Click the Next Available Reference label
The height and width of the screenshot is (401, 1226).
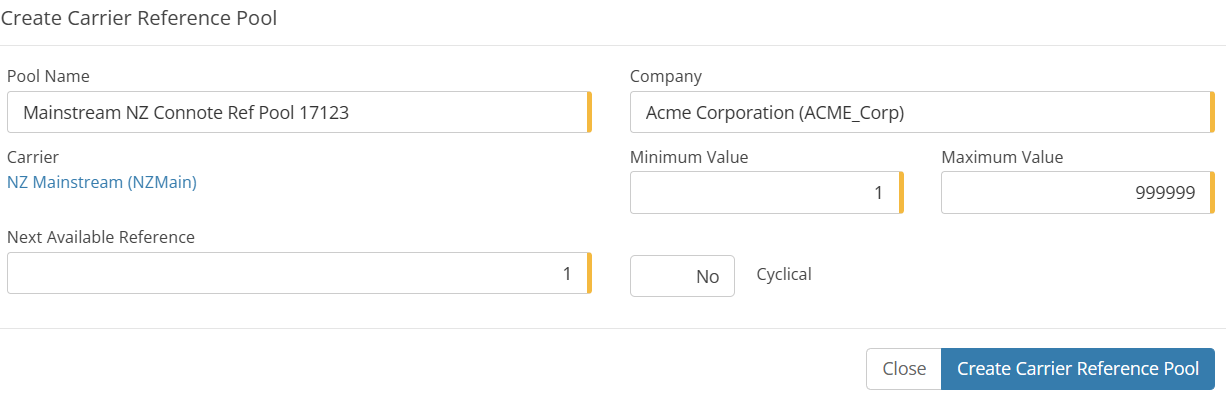coord(101,237)
